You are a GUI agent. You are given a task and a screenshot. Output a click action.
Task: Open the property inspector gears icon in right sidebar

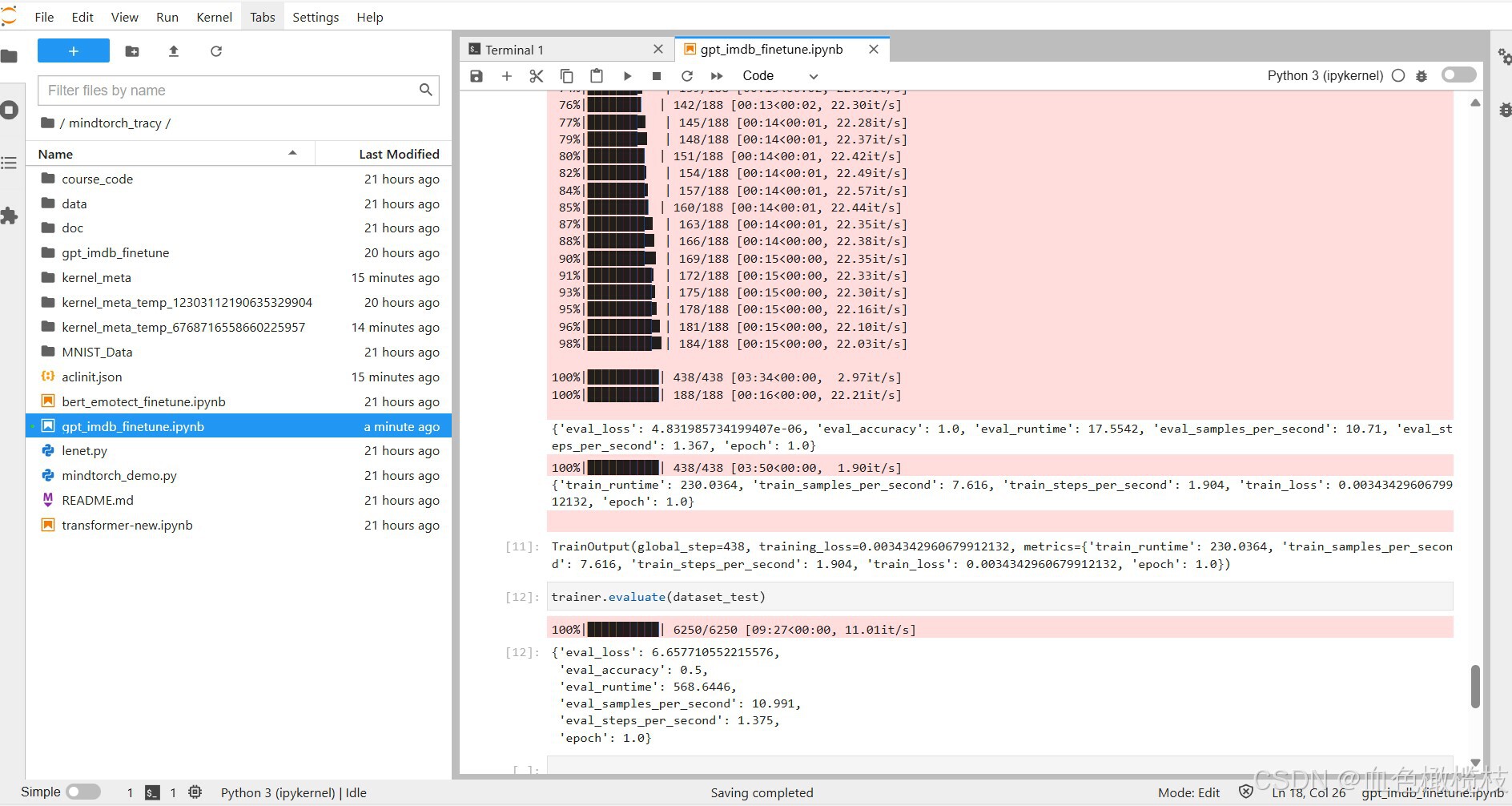click(x=1504, y=56)
